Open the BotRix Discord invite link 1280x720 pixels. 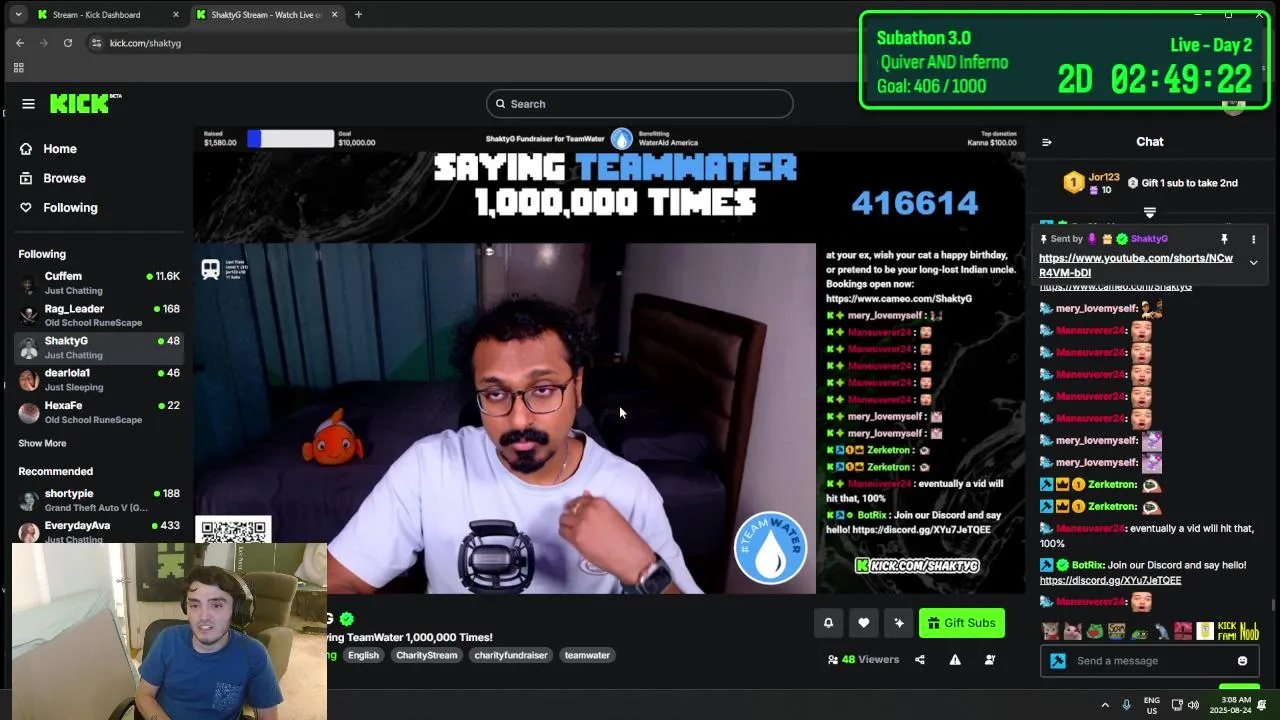pyautogui.click(x=1110, y=580)
